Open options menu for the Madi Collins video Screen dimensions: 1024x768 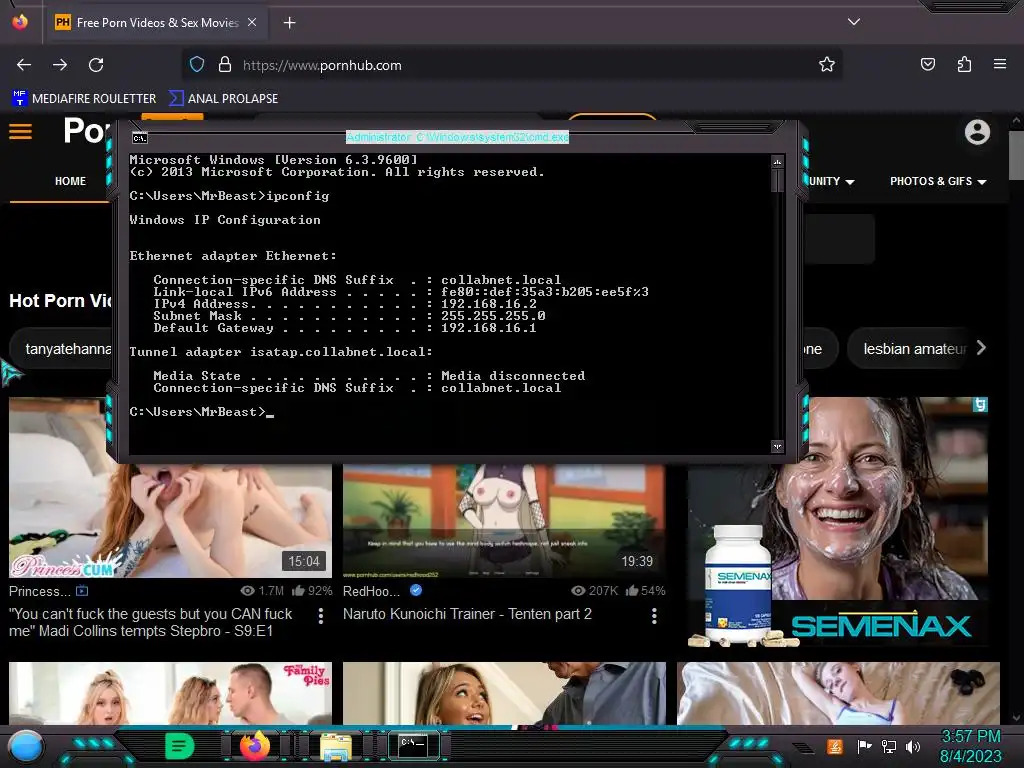click(321, 616)
